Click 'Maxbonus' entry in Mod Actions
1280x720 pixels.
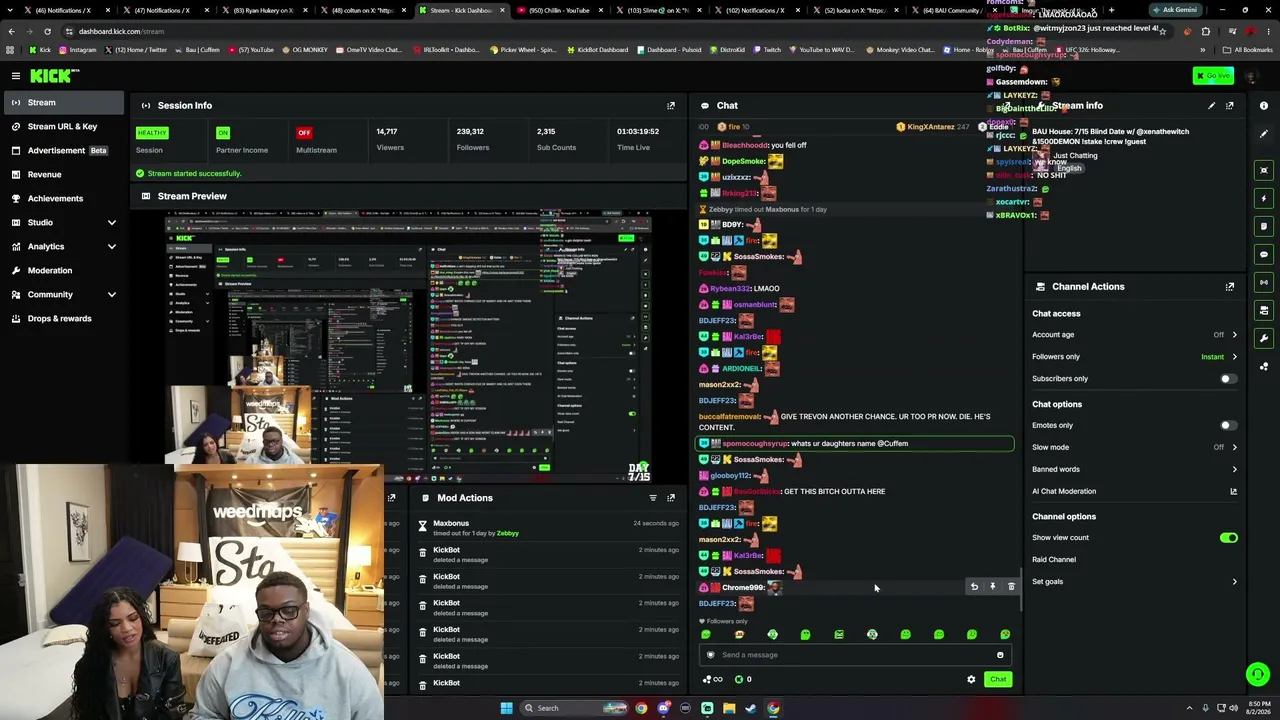pyautogui.click(x=451, y=523)
